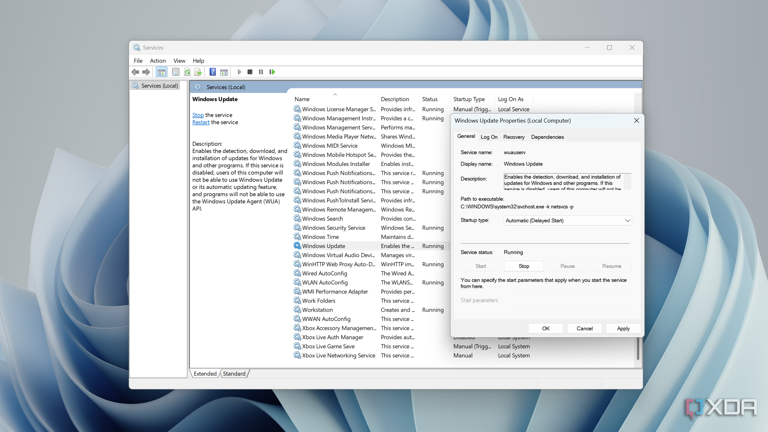
Task: Select the Windows Mobile Hotspot Se... row name
Action: (x=339, y=155)
